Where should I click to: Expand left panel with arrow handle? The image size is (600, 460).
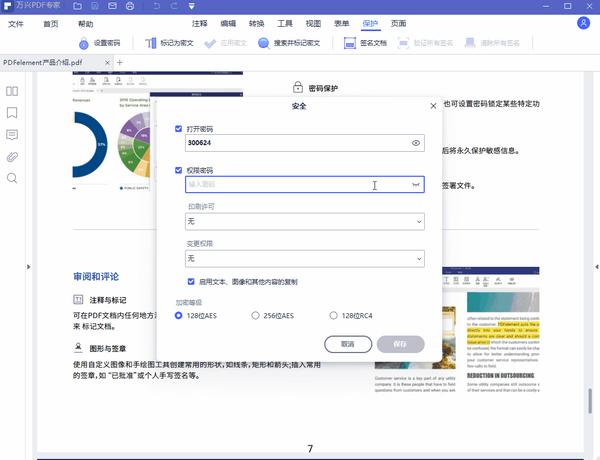(x=29, y=267)
